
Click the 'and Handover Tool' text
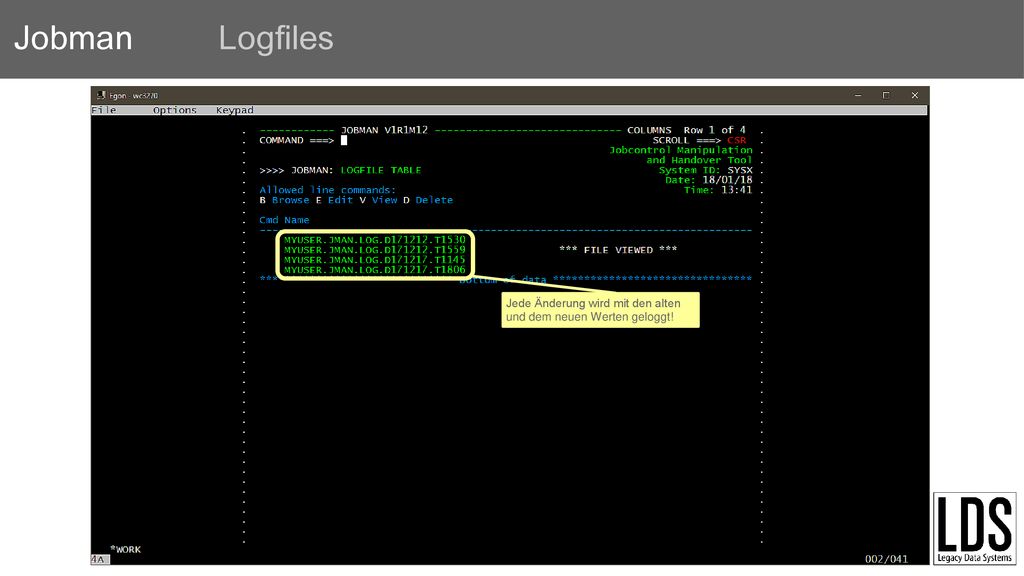699,160
